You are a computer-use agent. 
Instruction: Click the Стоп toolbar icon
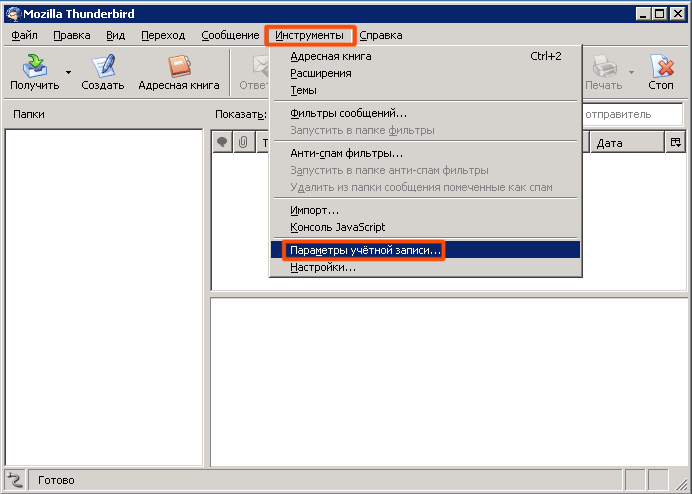(662, 66)
